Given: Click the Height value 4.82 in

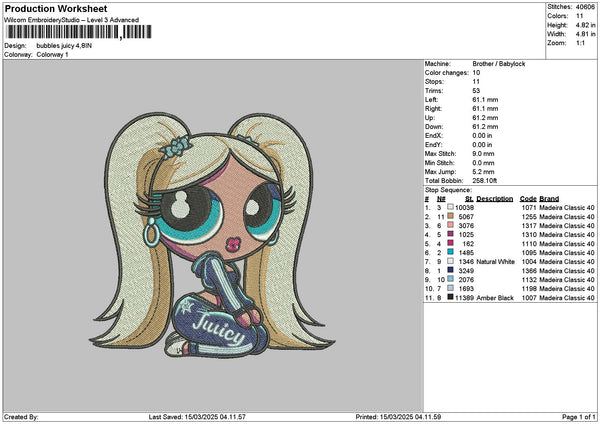Looking at the screenshot, I should pos(585,25).
